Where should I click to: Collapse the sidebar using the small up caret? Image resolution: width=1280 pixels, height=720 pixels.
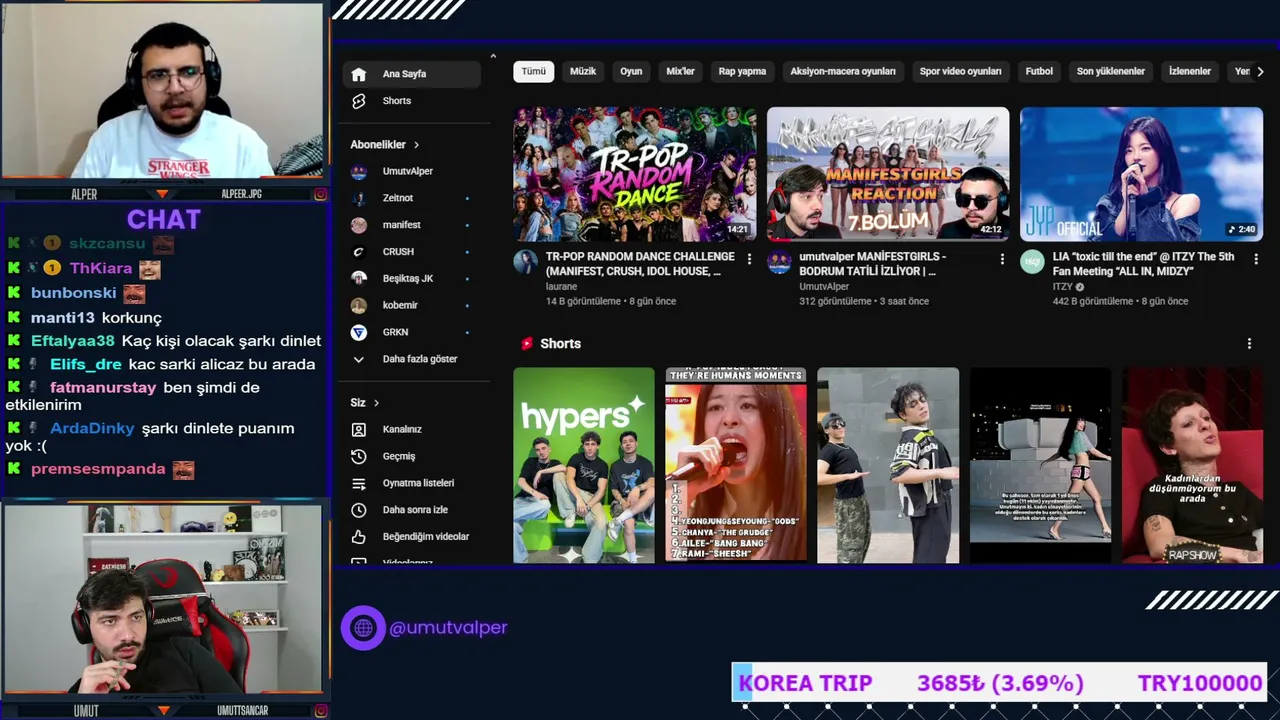tap(493, 56)
